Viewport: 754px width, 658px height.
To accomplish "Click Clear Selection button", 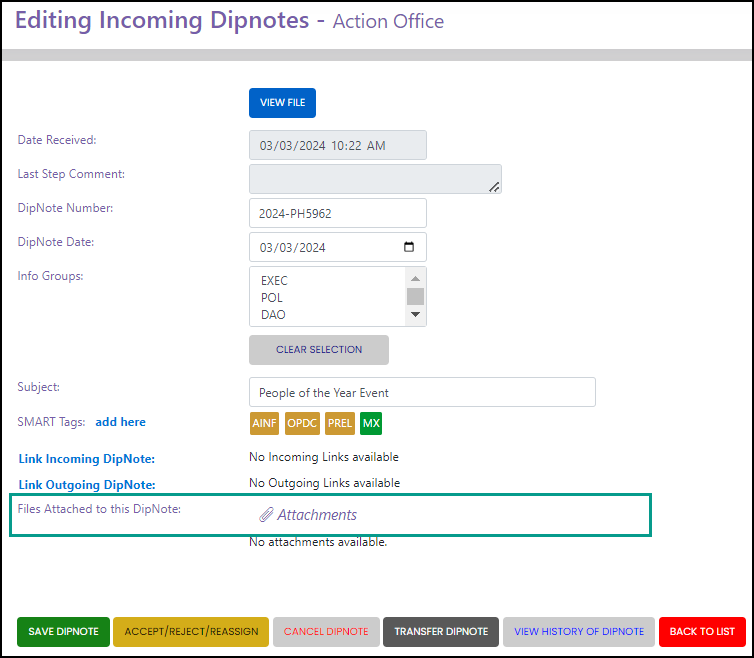I will (319, 350).
